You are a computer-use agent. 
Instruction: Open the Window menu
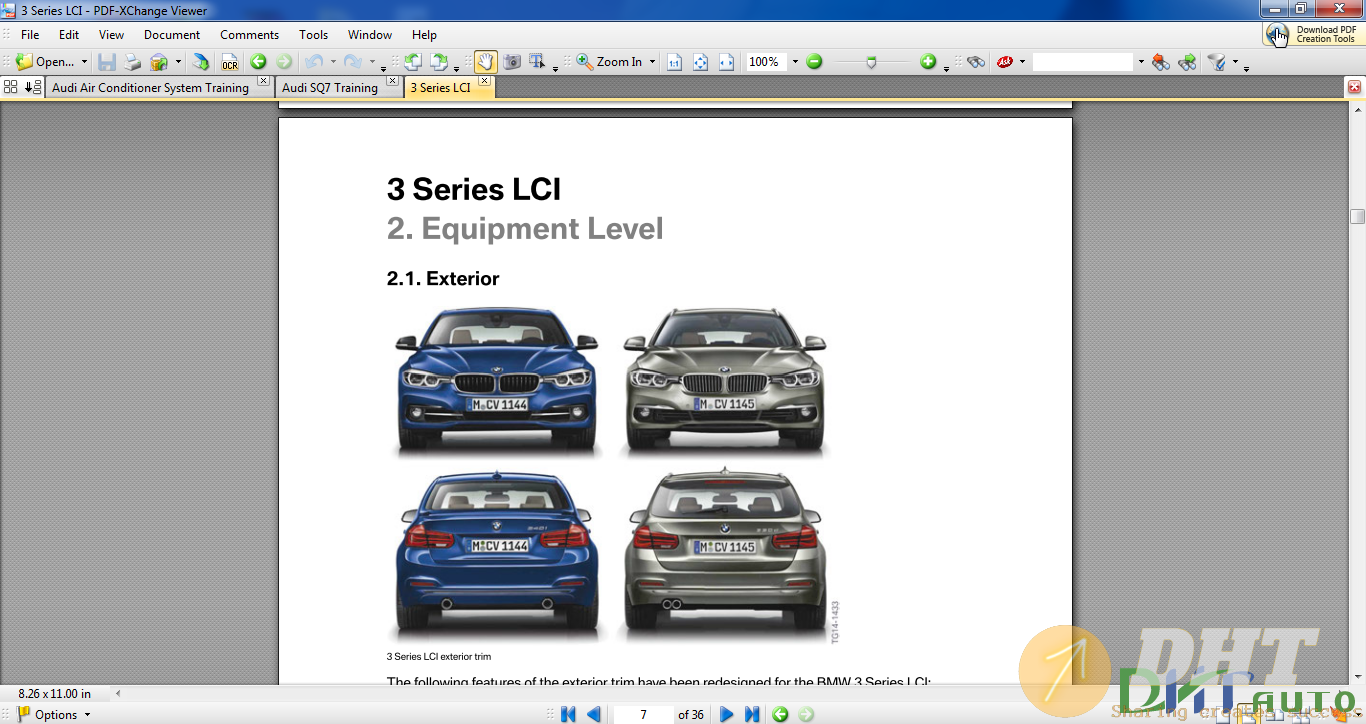point(370,35)
